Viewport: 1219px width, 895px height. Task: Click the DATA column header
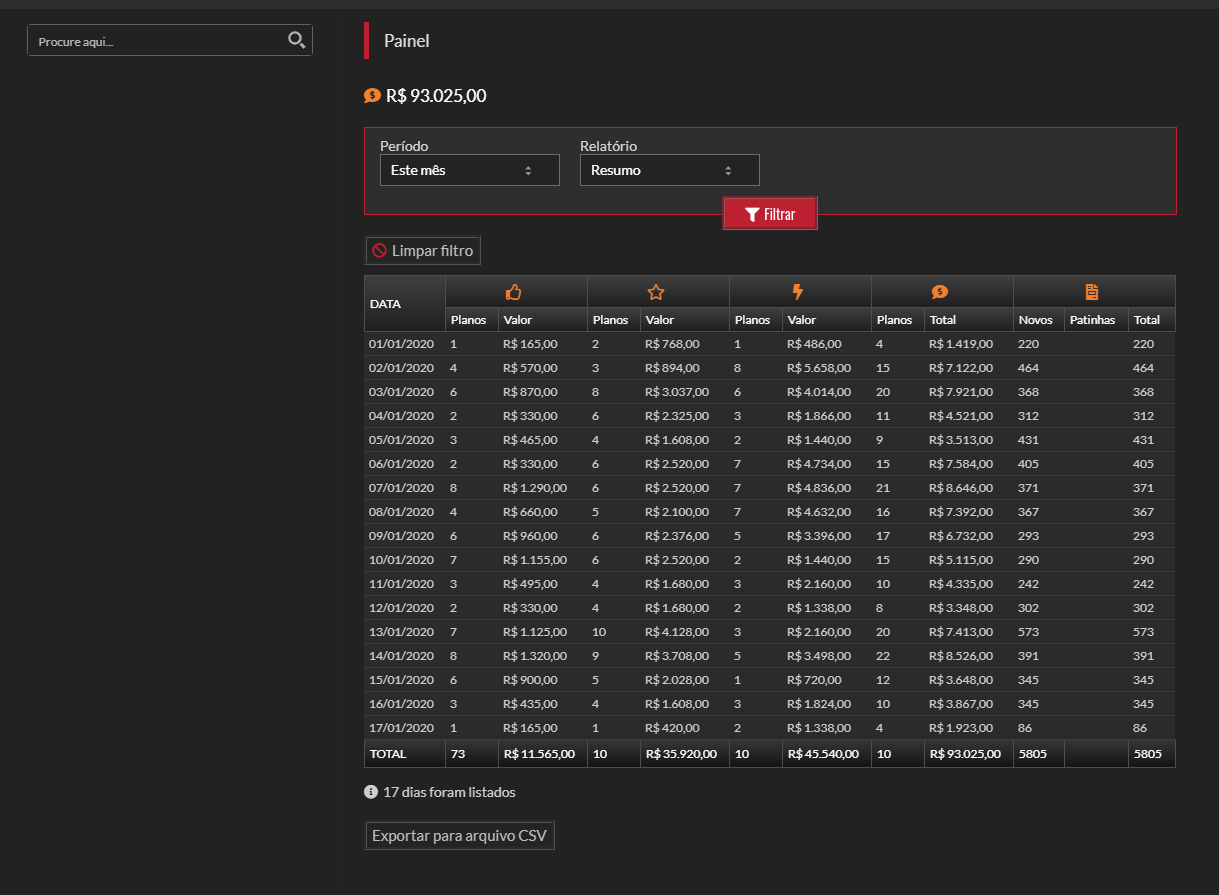tap(386, 303)
